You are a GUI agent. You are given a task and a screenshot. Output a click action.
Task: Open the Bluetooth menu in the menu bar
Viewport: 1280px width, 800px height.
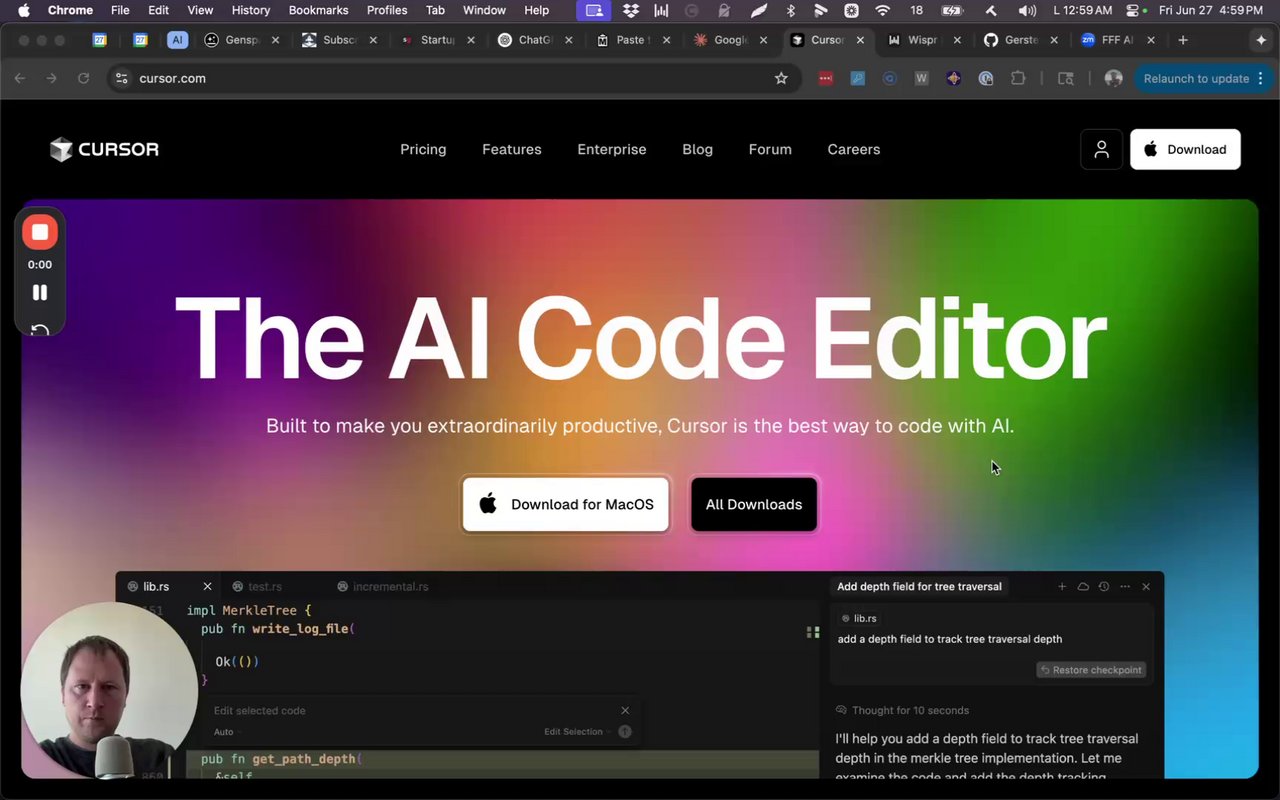pos(790,10)
